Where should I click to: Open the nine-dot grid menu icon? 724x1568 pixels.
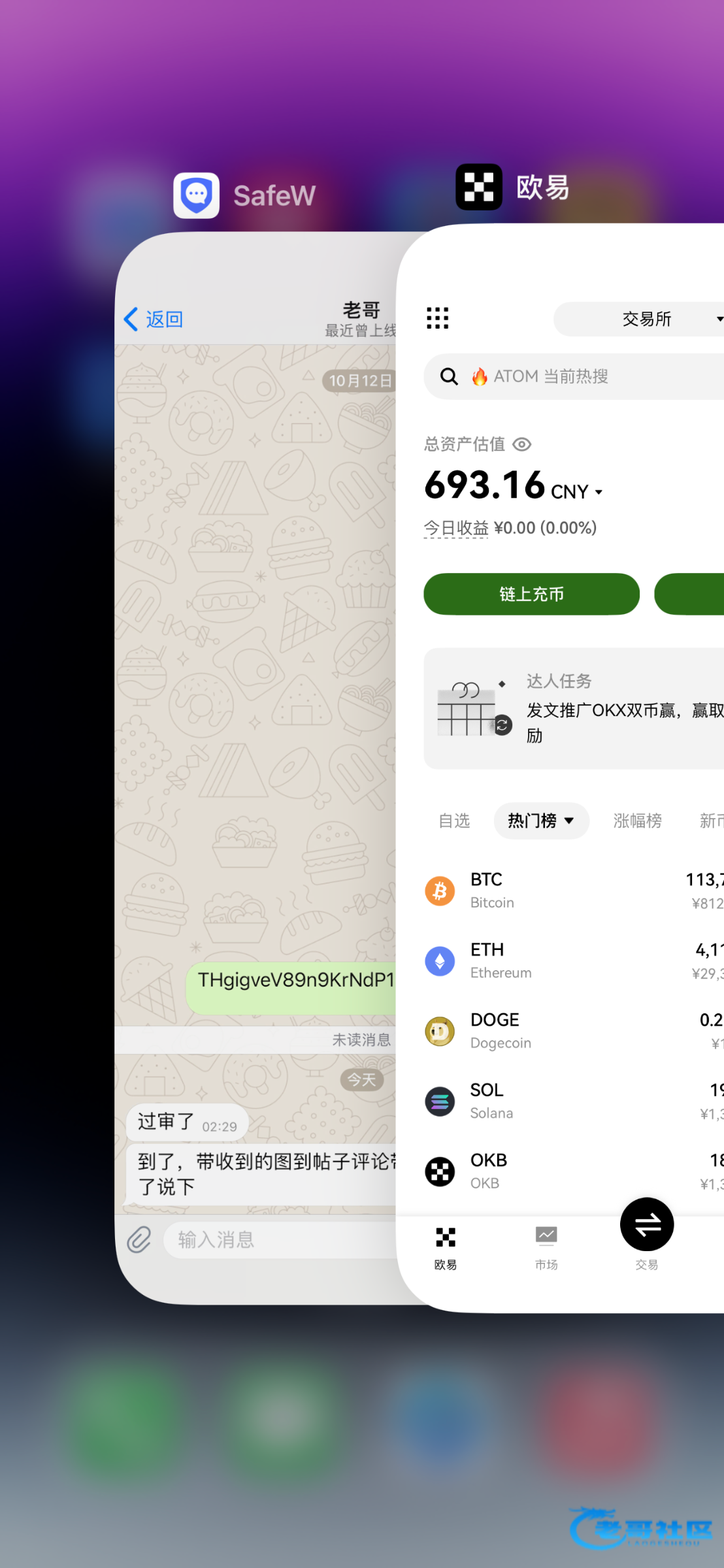pyautogui.click(x=437, y=318)
